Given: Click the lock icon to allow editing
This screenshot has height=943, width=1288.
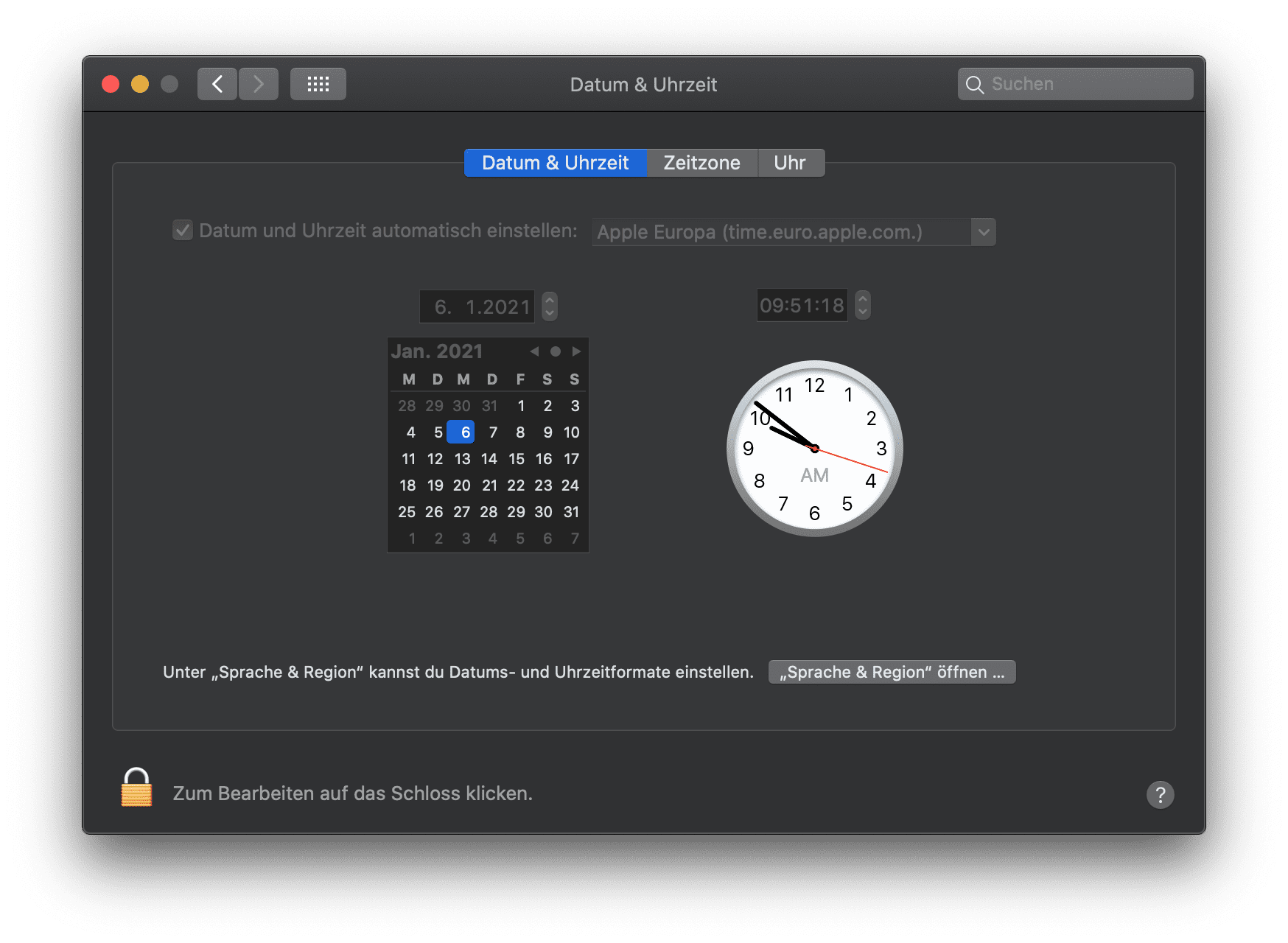Looking at the screenshot, I should click(x=136, y=788).
